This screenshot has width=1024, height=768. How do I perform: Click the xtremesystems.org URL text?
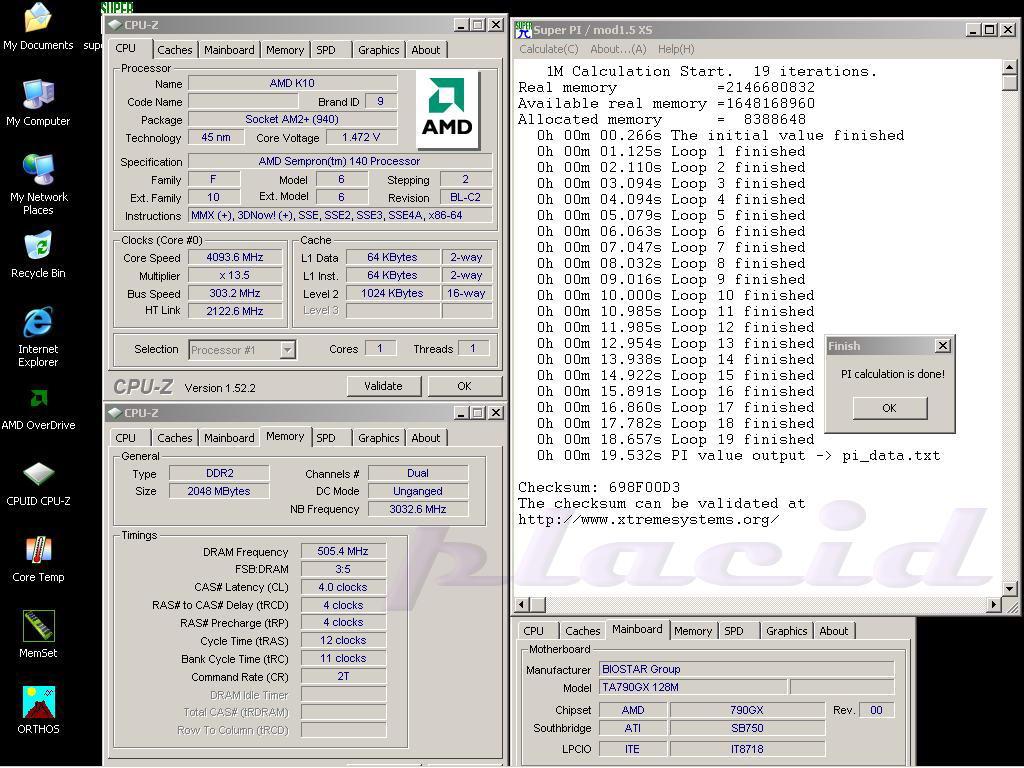click(648, 520)
